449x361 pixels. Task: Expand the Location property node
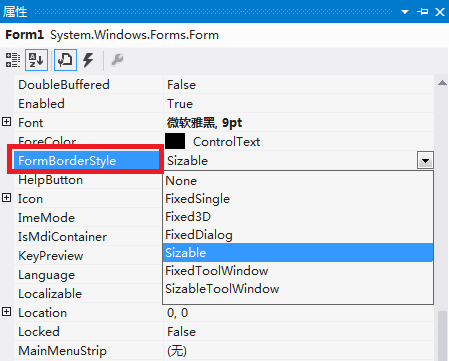(x=7, y=312)
